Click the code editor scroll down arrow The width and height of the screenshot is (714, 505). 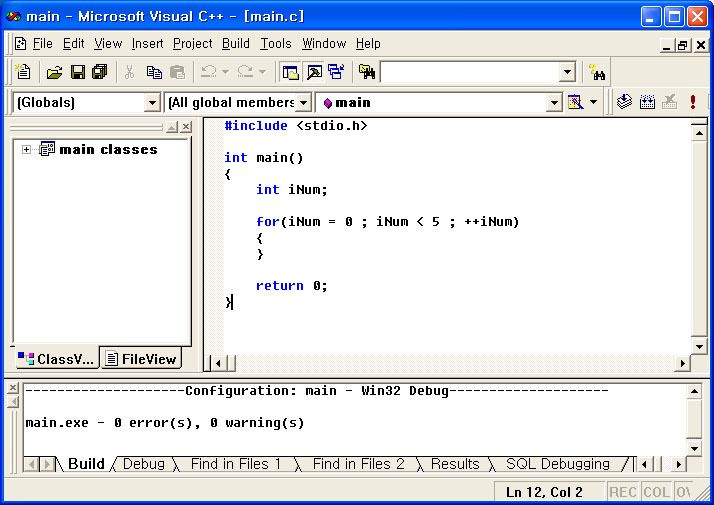(699, 347)
